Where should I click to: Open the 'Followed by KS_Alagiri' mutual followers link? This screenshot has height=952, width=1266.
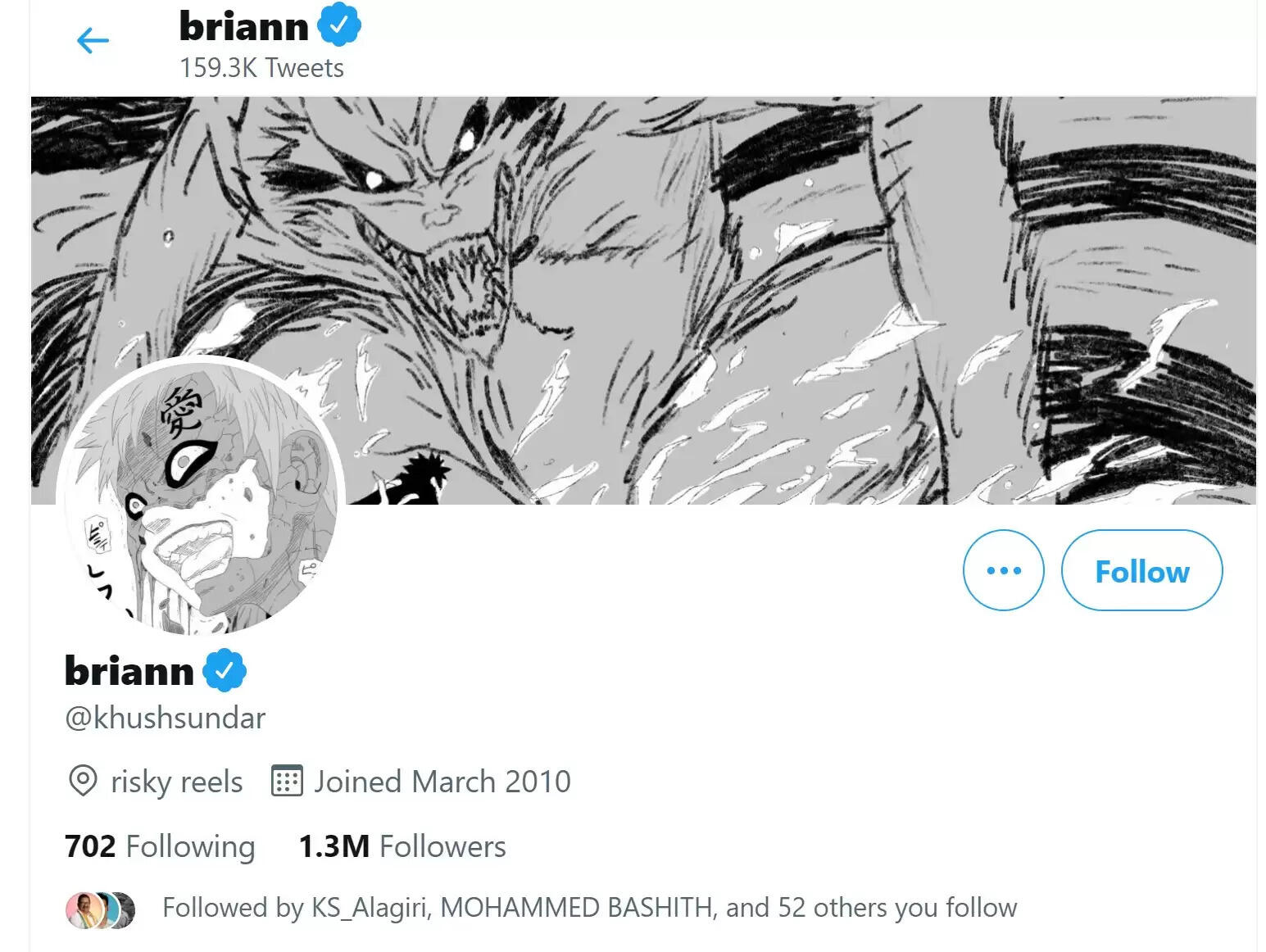click(x=589, y=908)
